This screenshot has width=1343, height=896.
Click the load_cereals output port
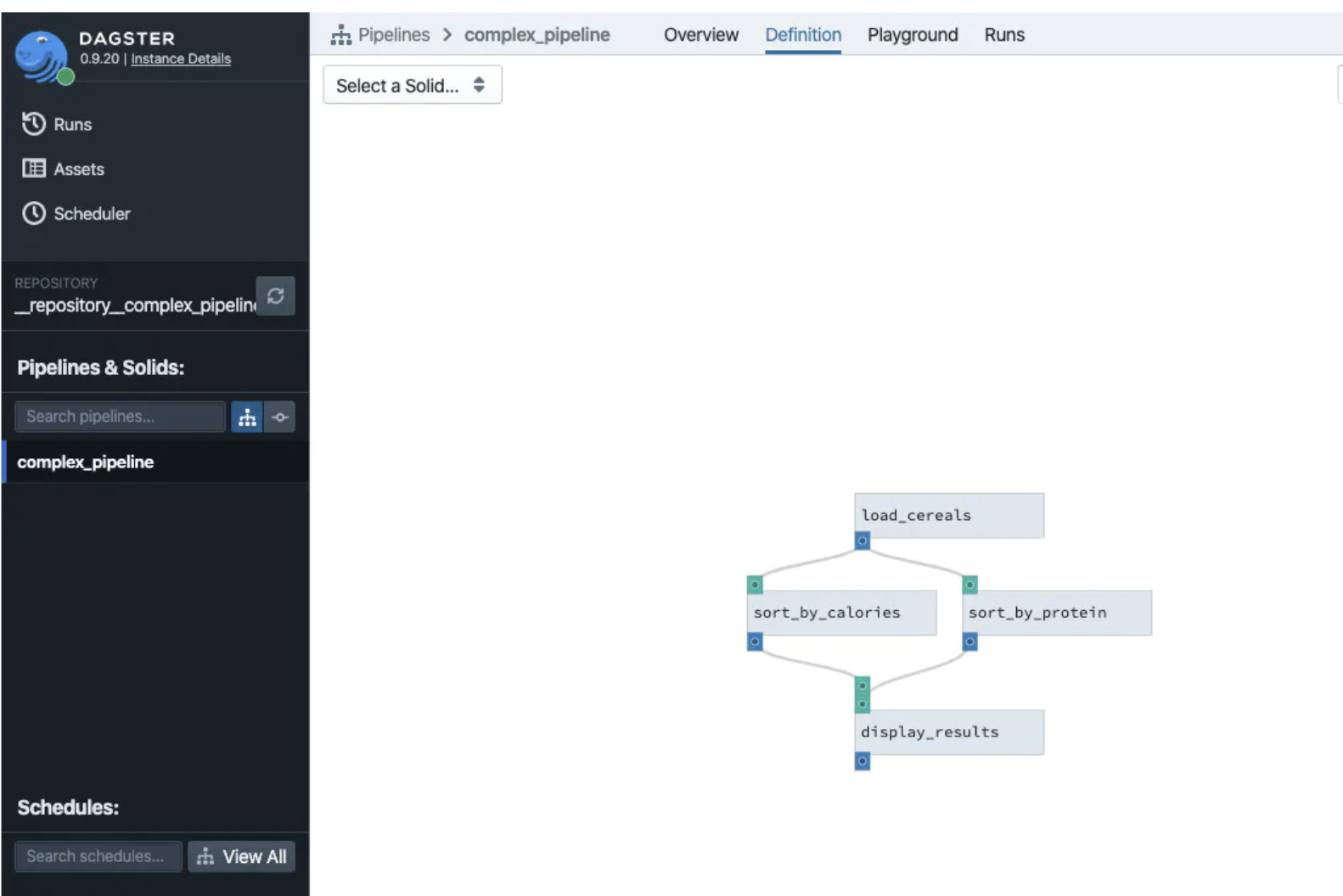(863, 540)
